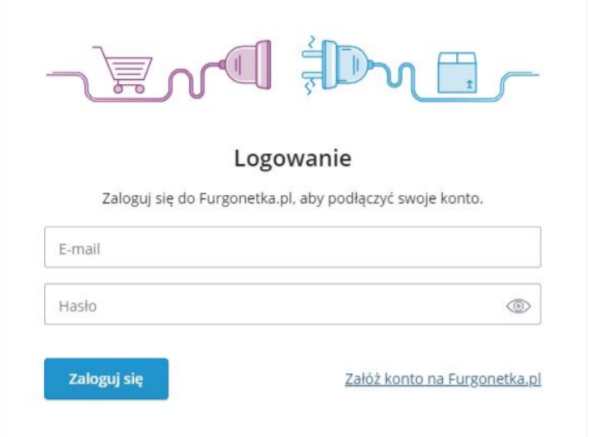The height and width of the screenshot is (437, 591).
Task: Show password using the eye icon
Action: [518, 306]
